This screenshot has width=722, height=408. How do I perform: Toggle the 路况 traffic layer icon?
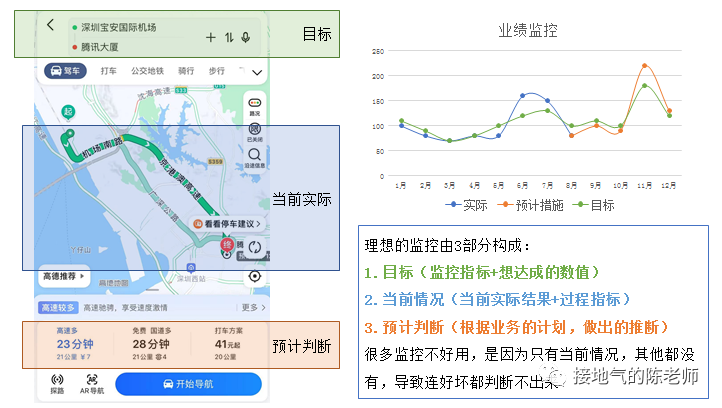click(x=255, y=106)
